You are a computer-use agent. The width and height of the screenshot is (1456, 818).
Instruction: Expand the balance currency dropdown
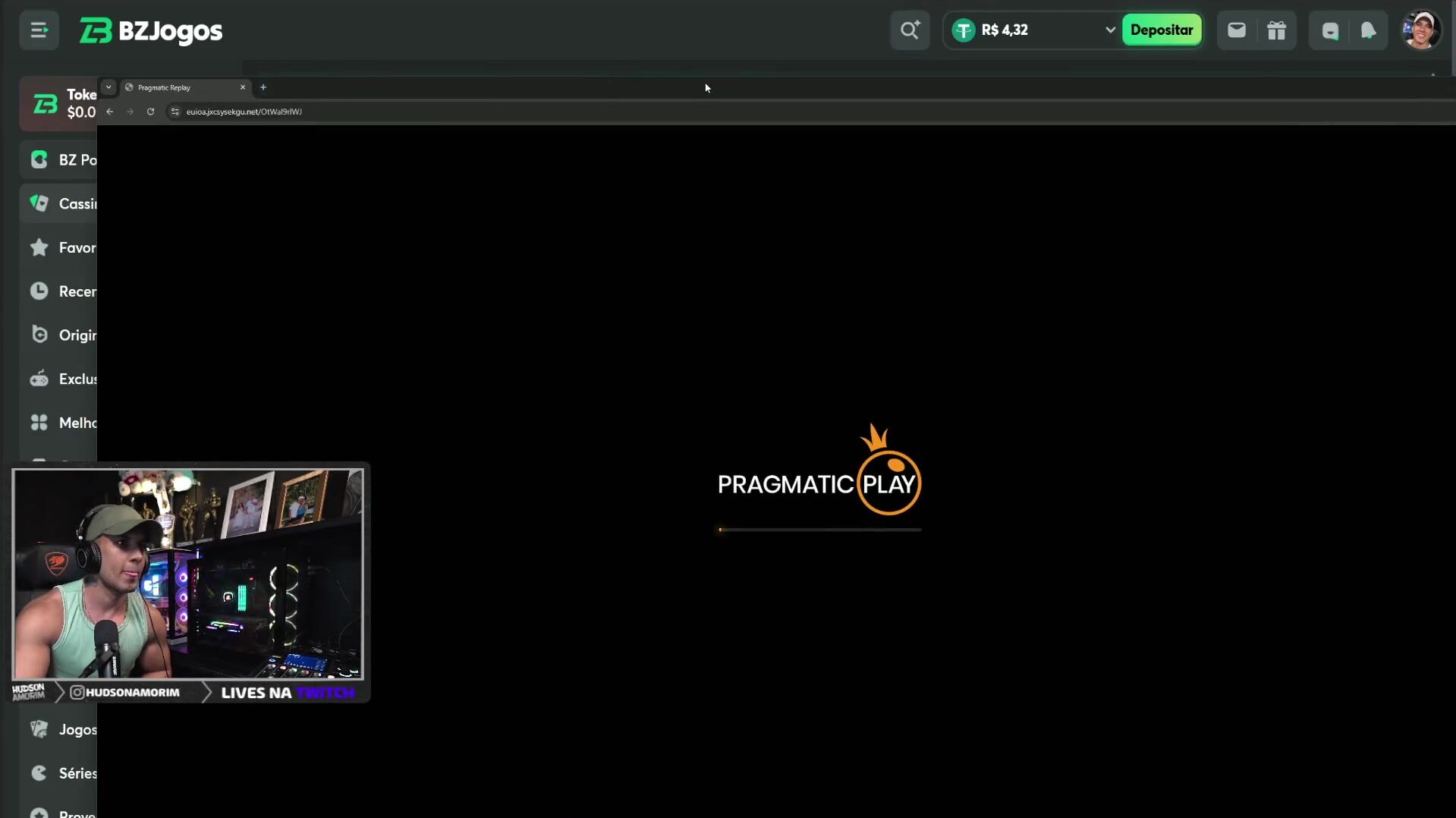click(1110, 30)
